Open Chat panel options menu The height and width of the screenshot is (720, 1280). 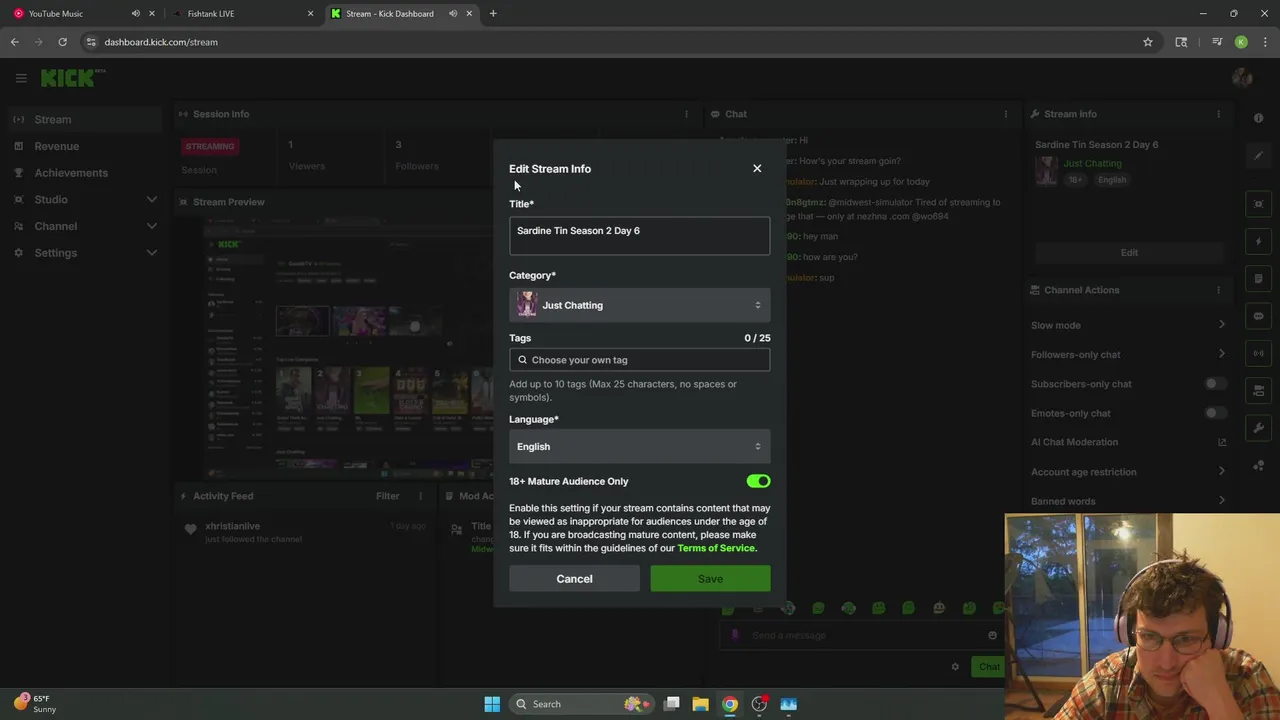pyautogui.click(x=1006, y=114)
